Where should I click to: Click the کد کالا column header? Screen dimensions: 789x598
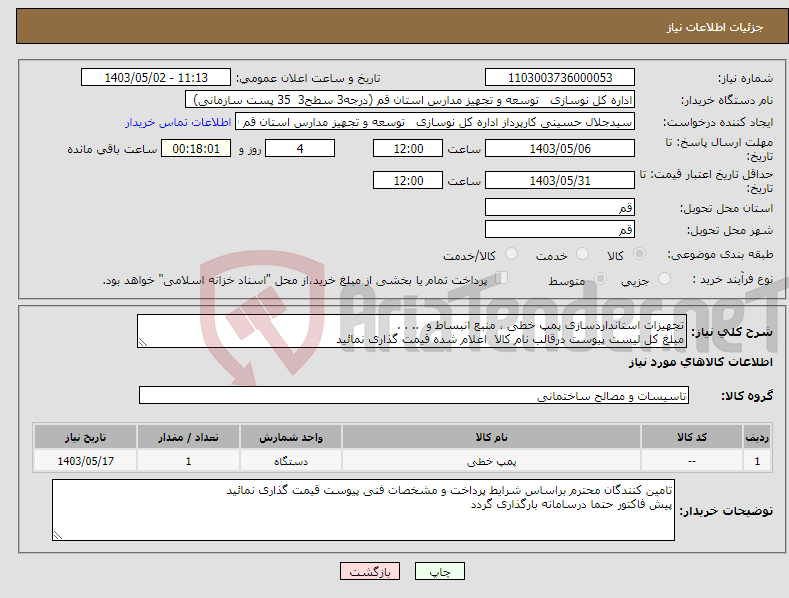point(692,437)
